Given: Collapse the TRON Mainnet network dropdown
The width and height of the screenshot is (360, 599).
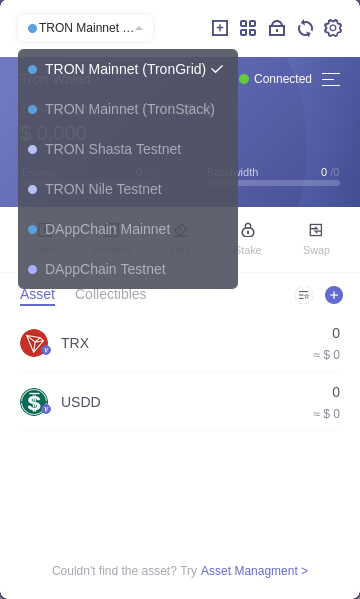Looking at the screenshot, I should [x=86, y=28].
